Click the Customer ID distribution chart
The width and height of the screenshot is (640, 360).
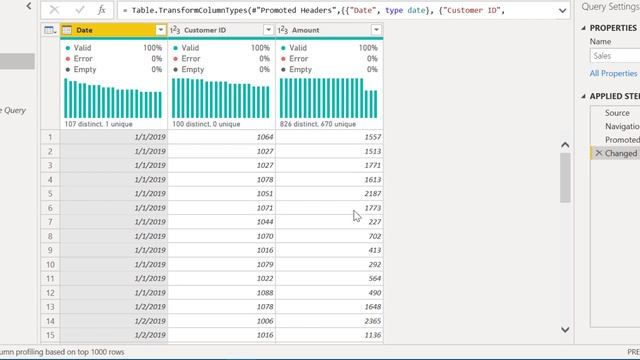221,98
